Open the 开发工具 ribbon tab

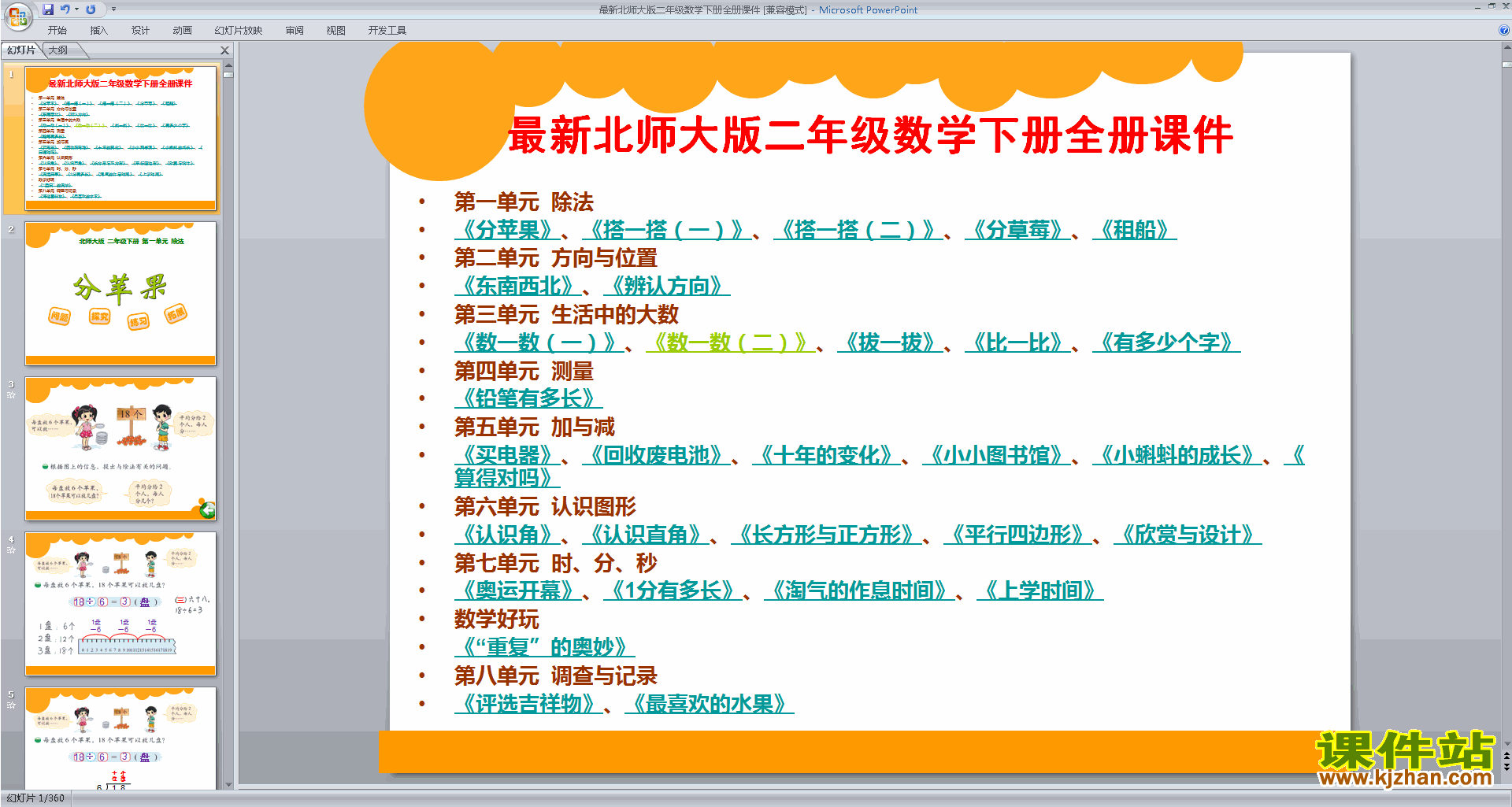pos(387,31)
